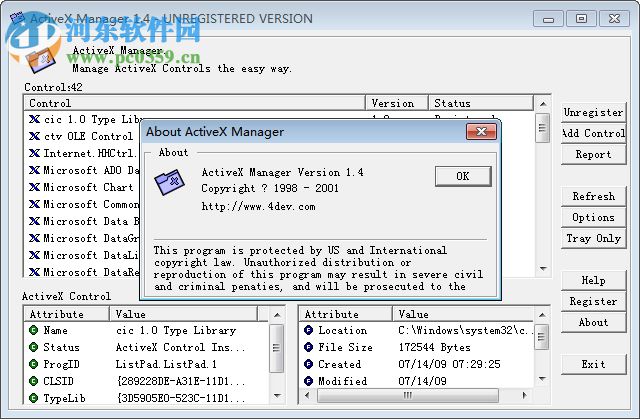This screenshot has height=419, width=640.
Task: Sort by the Control column header
Action: pyautogui.click(x=195, y=103)
